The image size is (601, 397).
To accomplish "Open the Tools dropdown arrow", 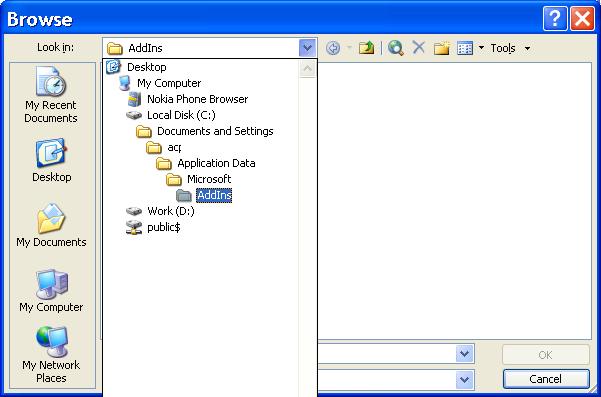I will tap(527, 48).
